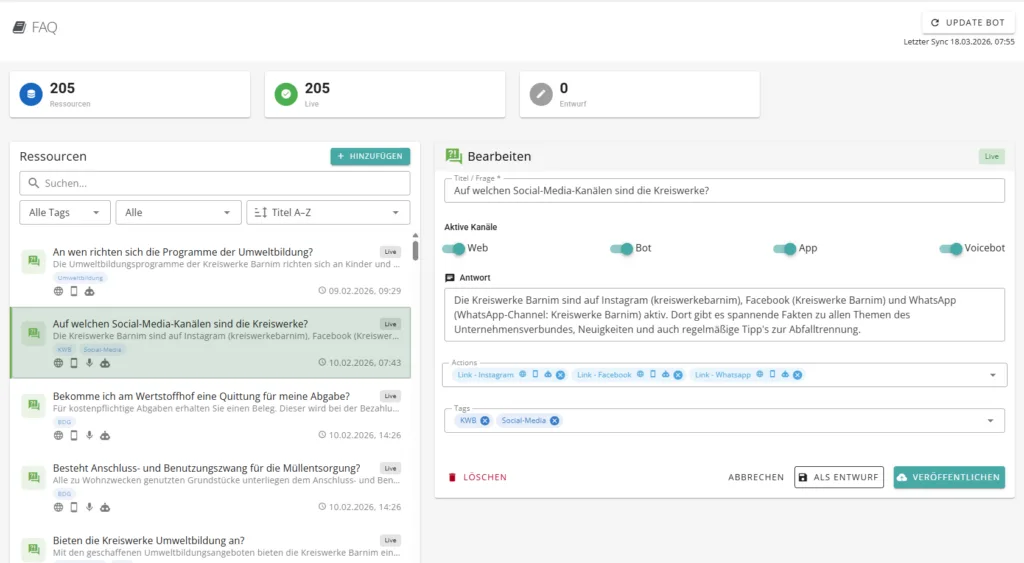Click phone icon in Link - Facebook chip
This screenshot has width=1024, height=563.
[652, 374]
